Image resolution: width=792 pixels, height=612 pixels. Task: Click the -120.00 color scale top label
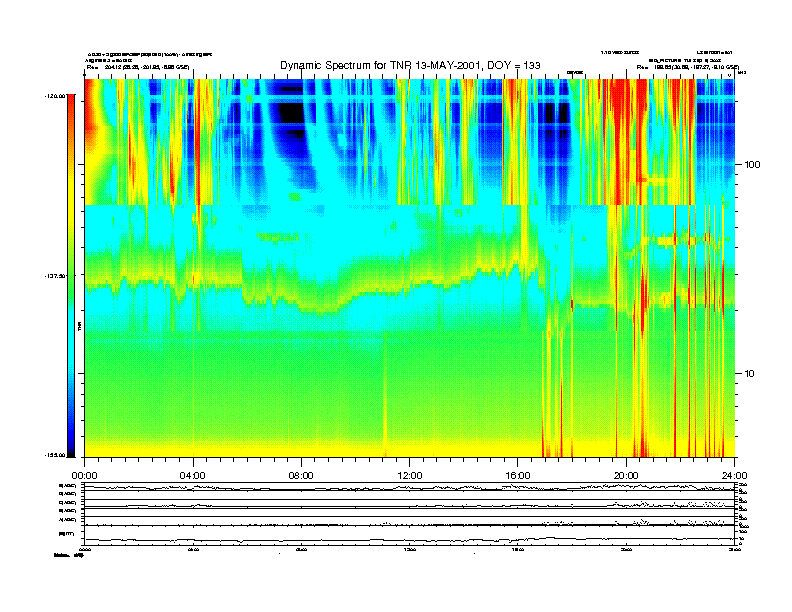click(x=55, y=95)
